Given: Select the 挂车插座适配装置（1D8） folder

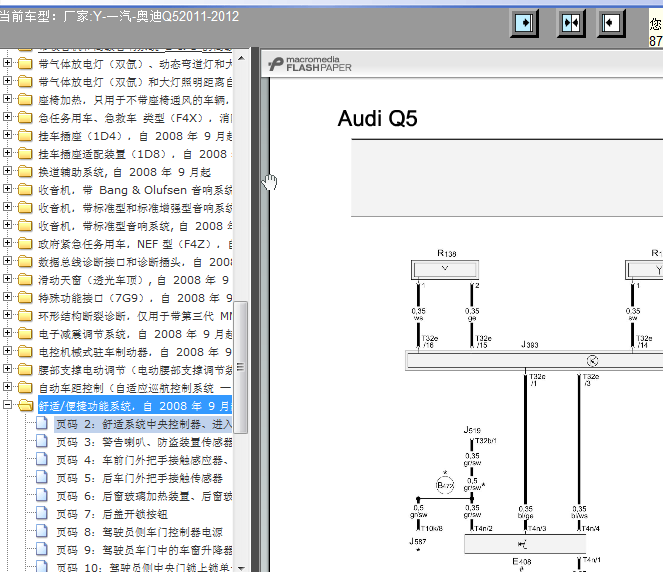Looking at the screenshot, I should click(135, 154).
